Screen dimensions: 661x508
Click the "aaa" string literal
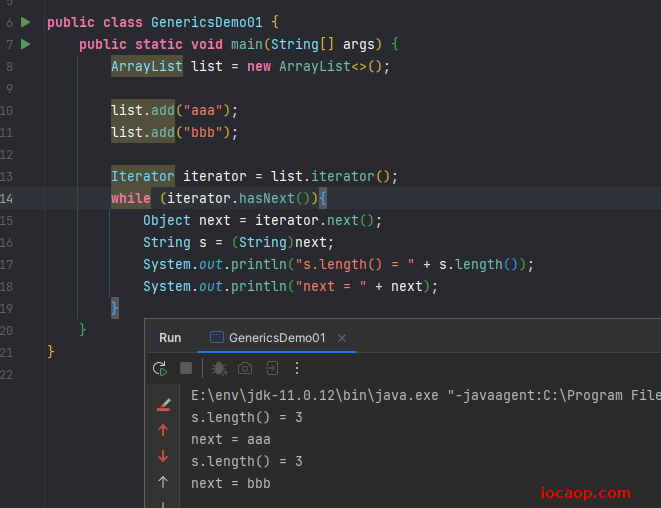203,110
